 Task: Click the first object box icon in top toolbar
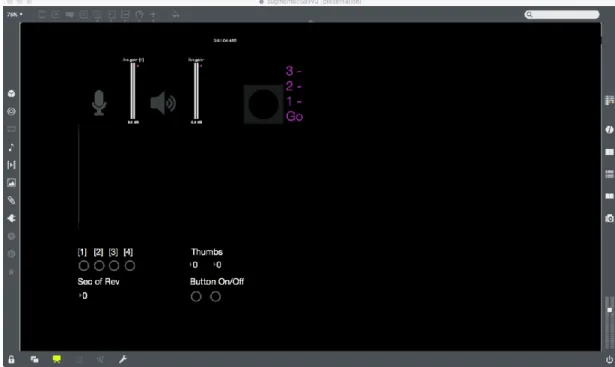(42, 15)
